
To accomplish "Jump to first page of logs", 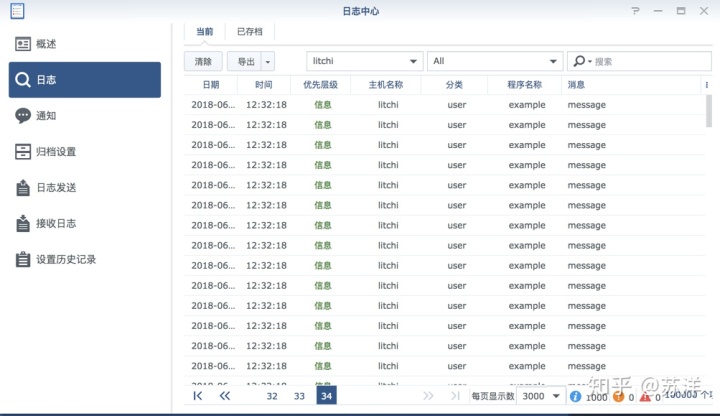I will coord(198,396).
